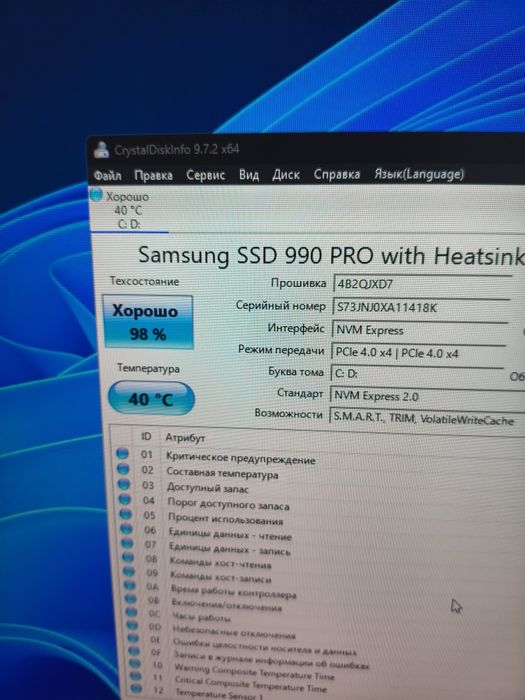Viewport: 525px width, 700px height.
Task: Click status orb of Время работы контроллера row
Action: click(129, 585)
